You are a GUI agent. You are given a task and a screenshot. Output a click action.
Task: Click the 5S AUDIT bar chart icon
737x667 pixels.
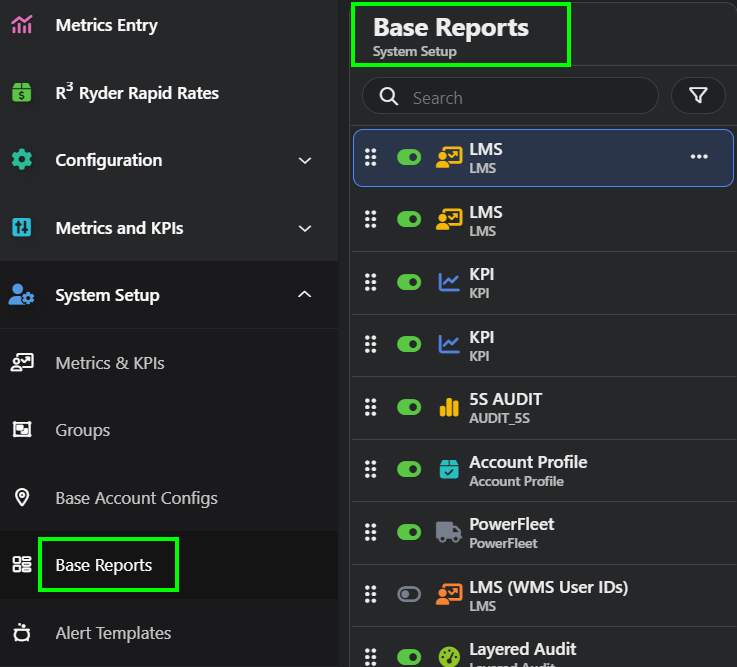coord(449,407)
